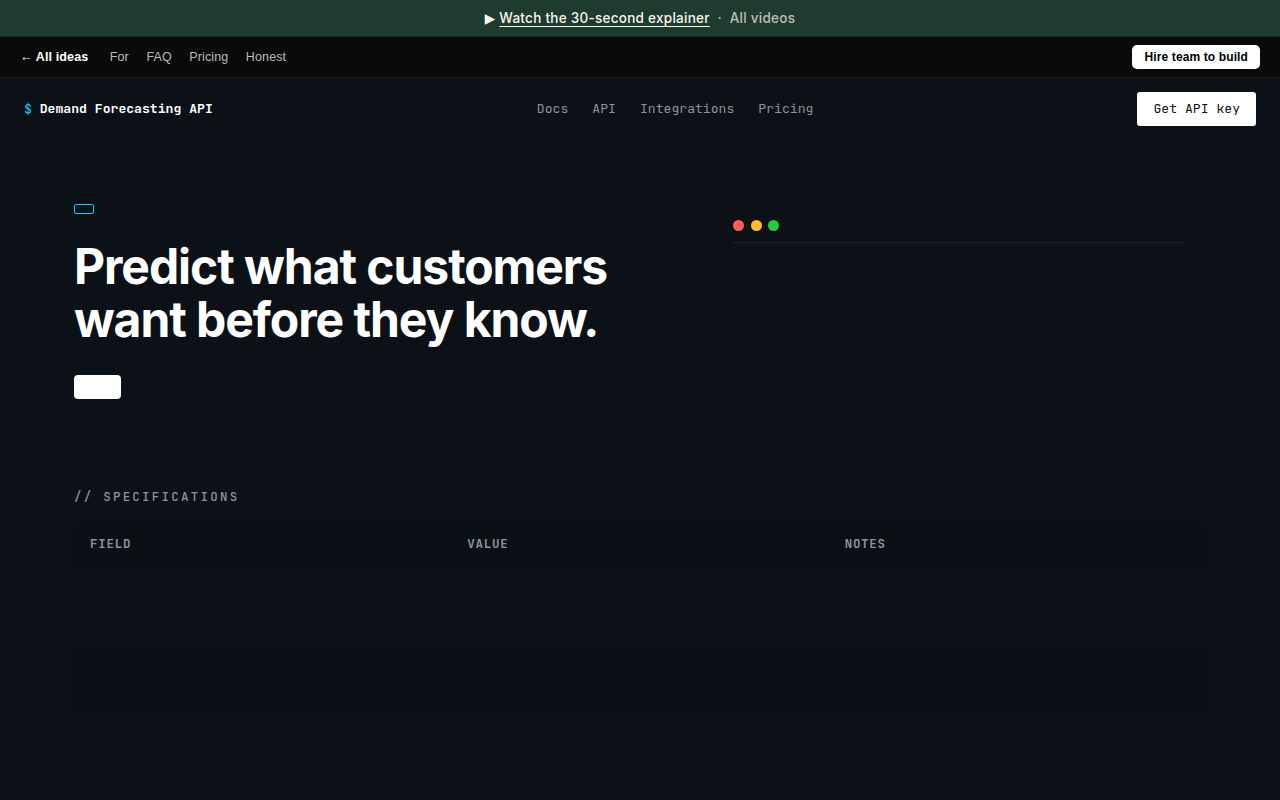Open the Honest menu item

coord(266,57)
